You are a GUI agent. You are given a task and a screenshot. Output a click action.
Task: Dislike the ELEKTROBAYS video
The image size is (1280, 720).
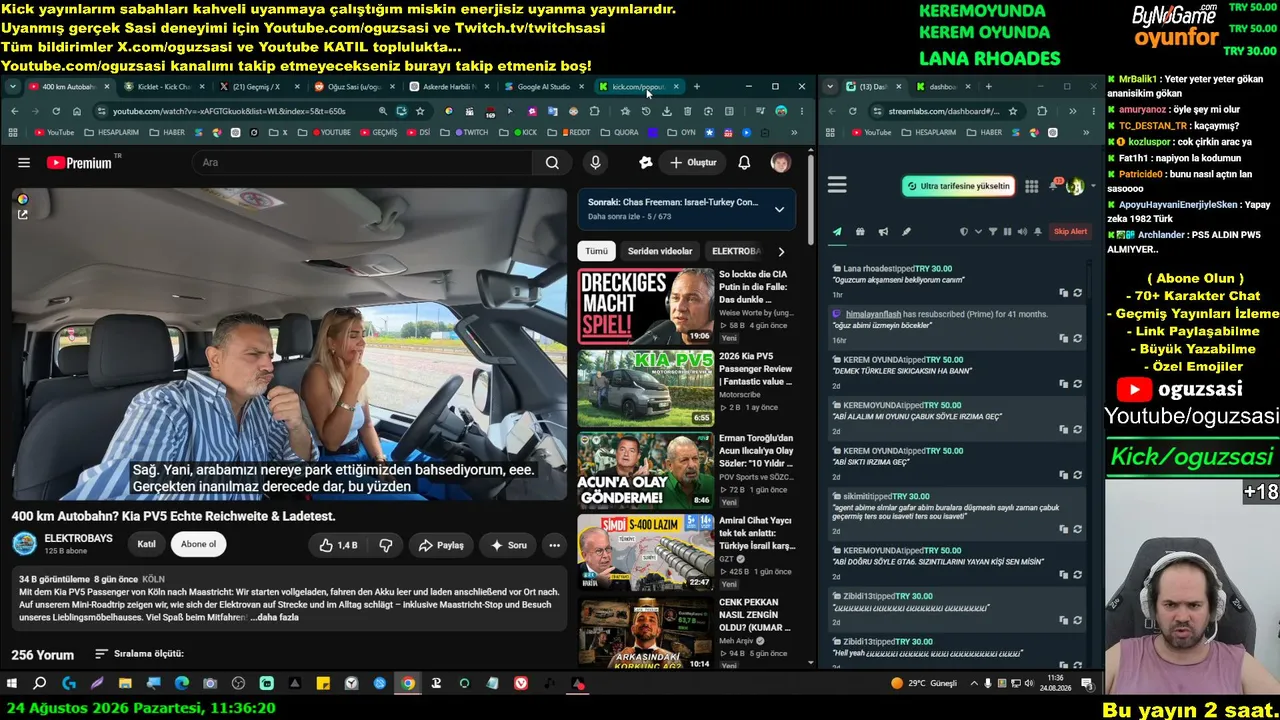coord(385,545)
